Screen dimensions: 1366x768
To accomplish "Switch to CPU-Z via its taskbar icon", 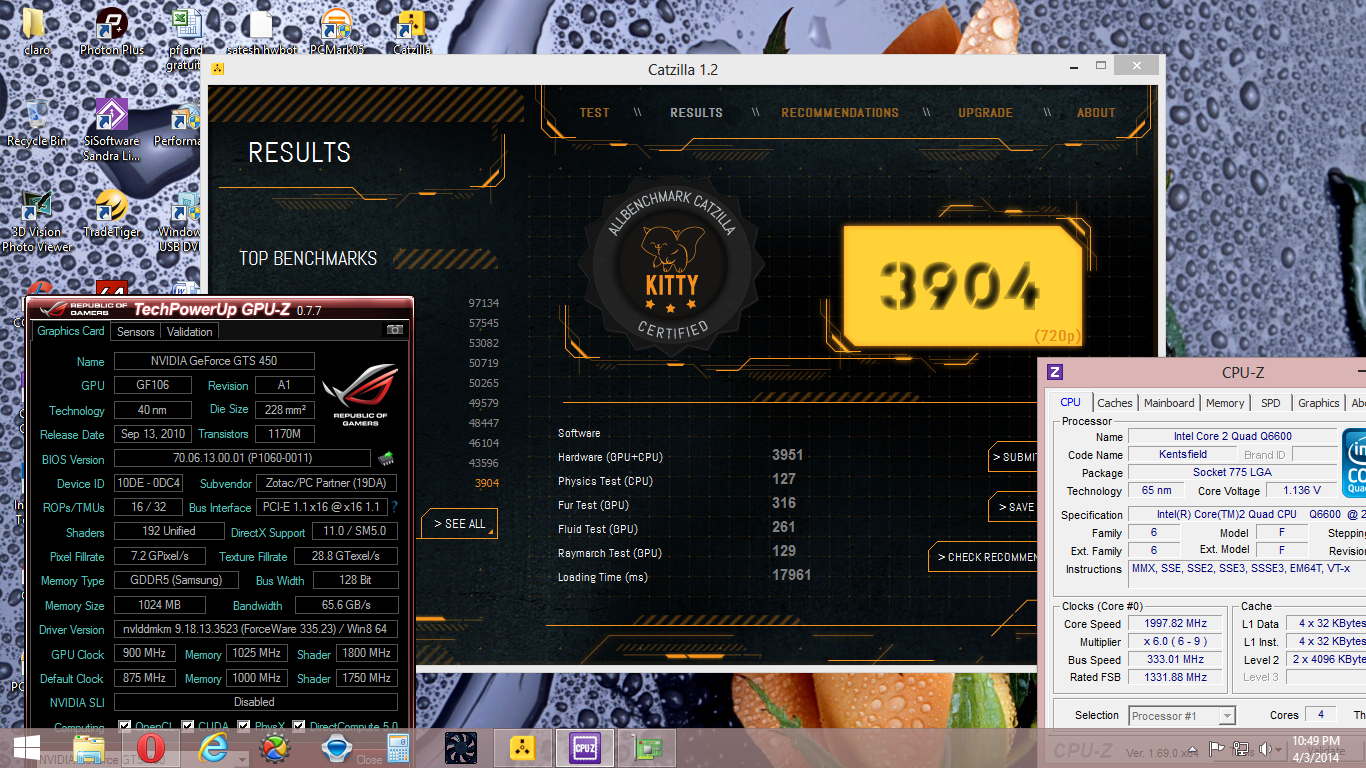I will 584,748.
